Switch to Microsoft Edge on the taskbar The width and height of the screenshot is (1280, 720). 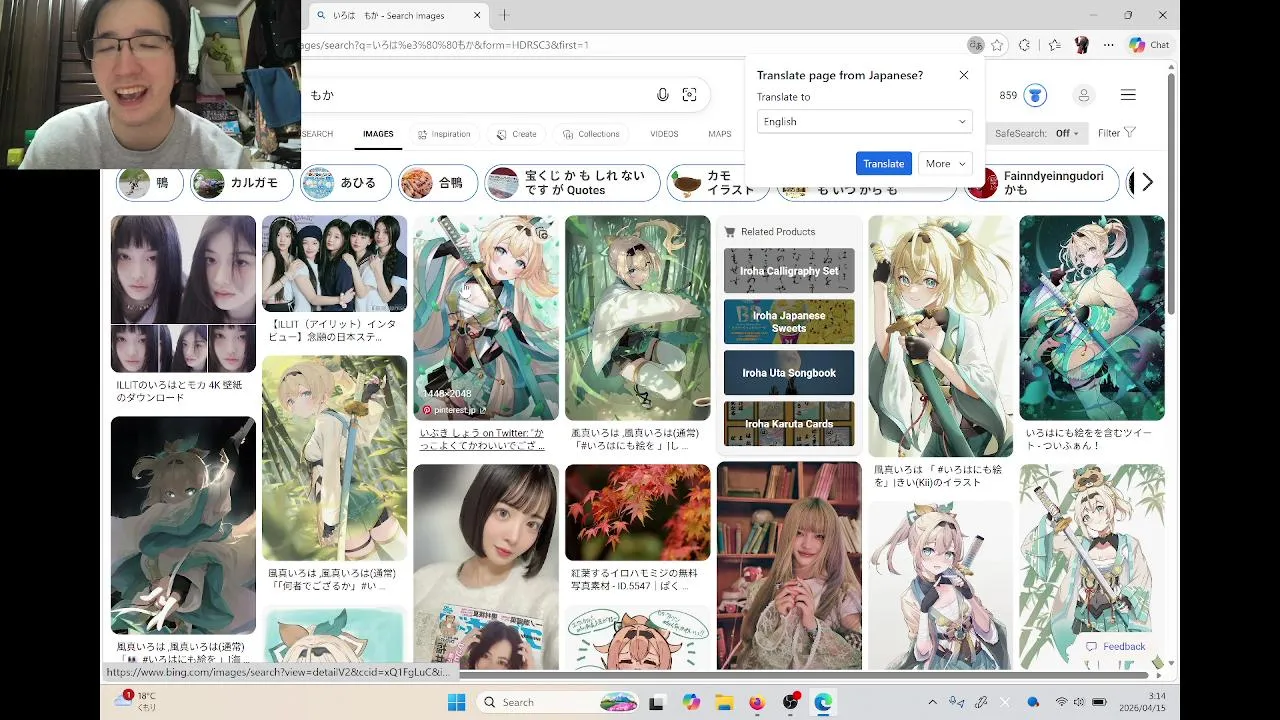coord(823,702)
